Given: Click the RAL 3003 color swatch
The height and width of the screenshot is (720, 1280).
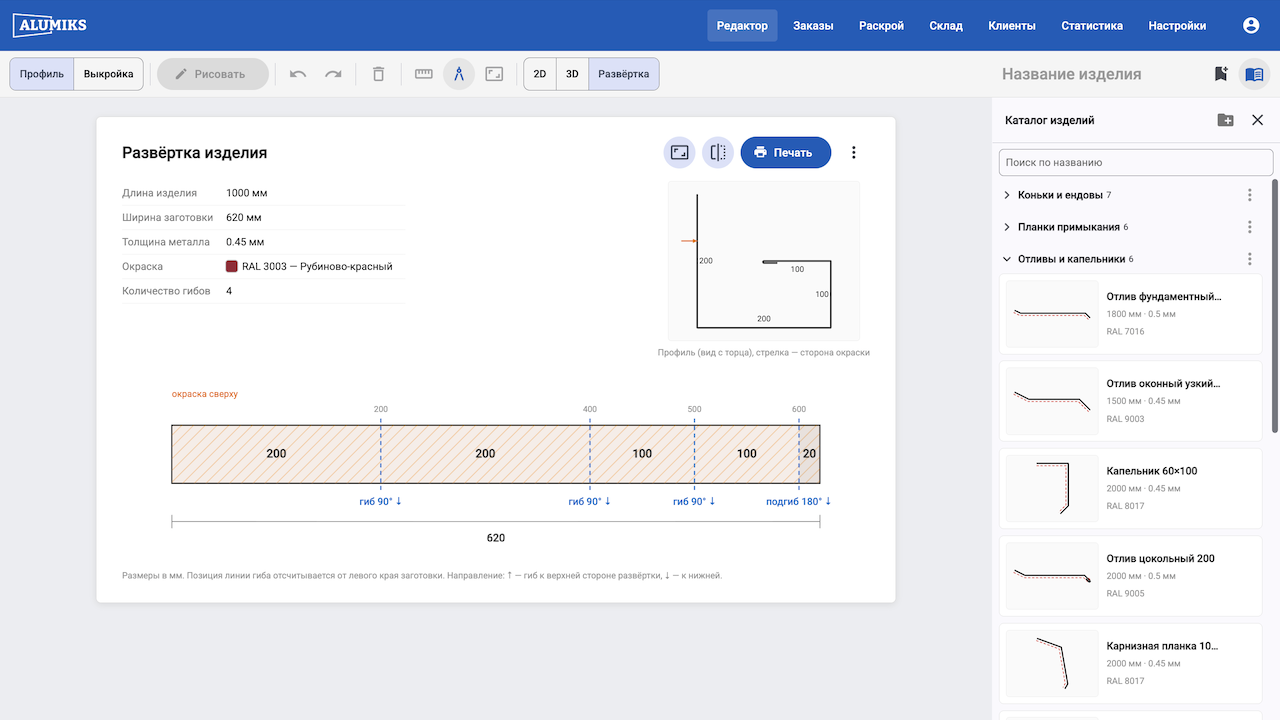Looking at the screenshot, I should [x=232, y=267].
